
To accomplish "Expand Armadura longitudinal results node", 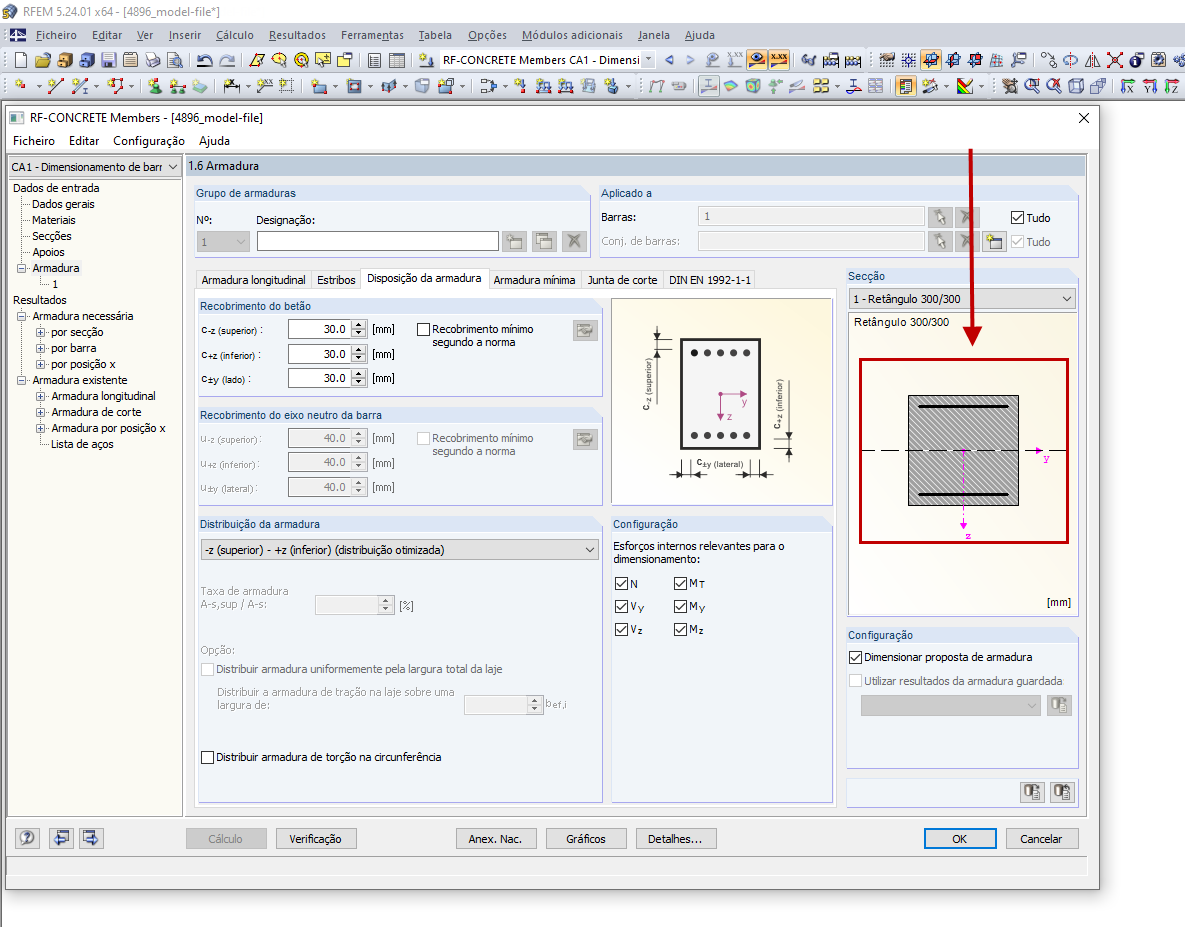I will [41, 396].
